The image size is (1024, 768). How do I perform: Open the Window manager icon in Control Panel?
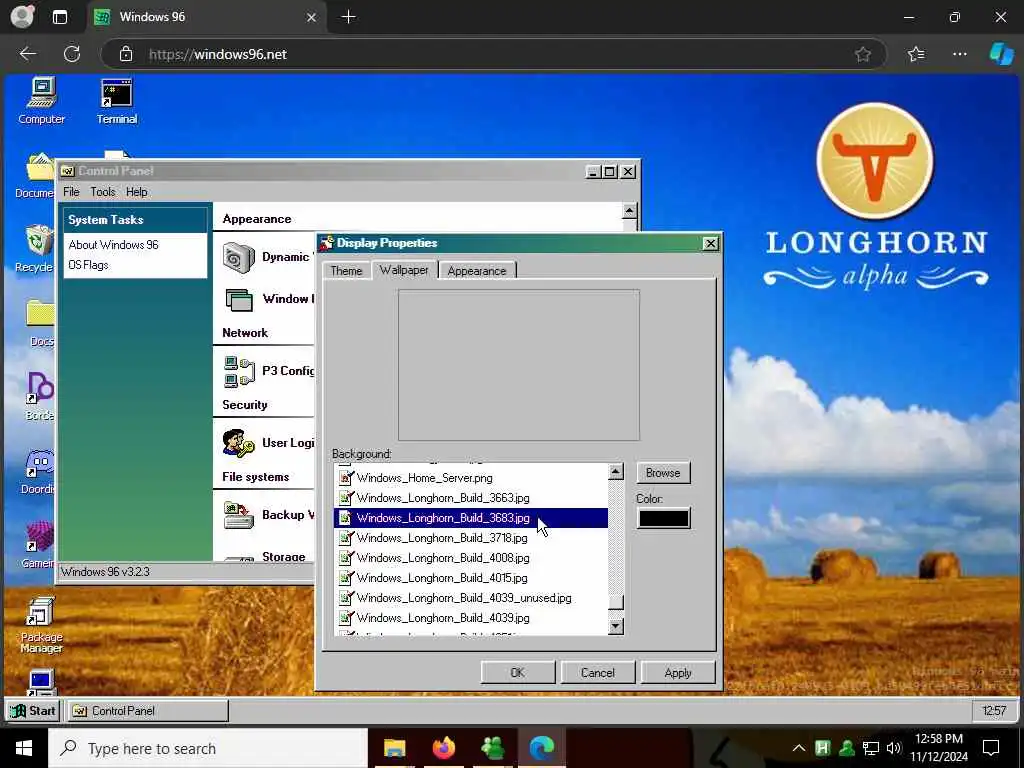pos(238,300)
